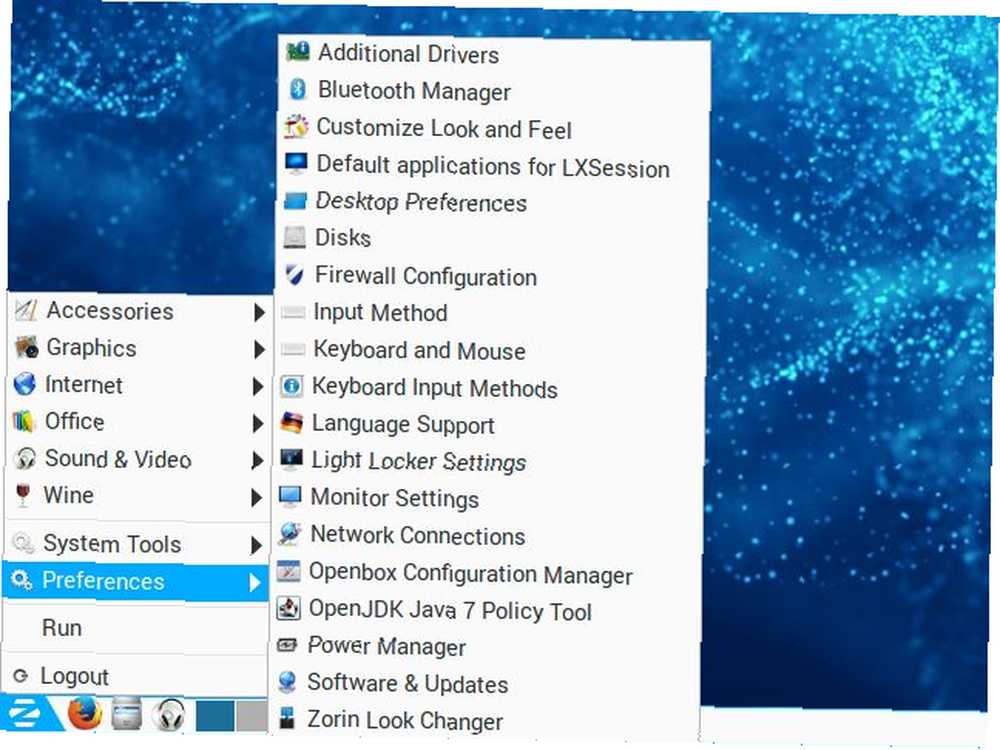Open the Office menu category
Screen dimensions: 1000x750
[x=139, y=422]
